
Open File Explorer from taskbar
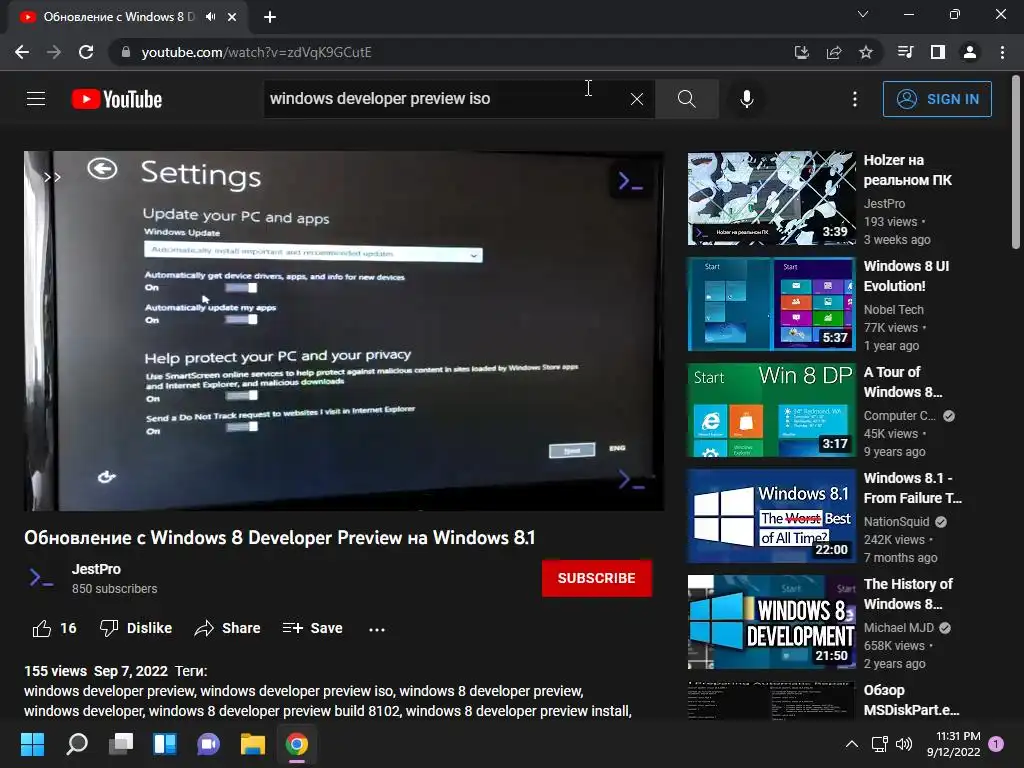253,744
